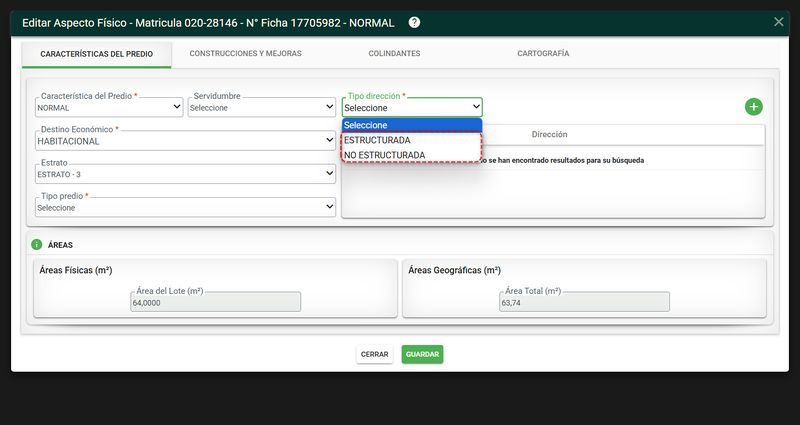Click the Áreas Geográficas (m²) heading

tap(455, 270)
